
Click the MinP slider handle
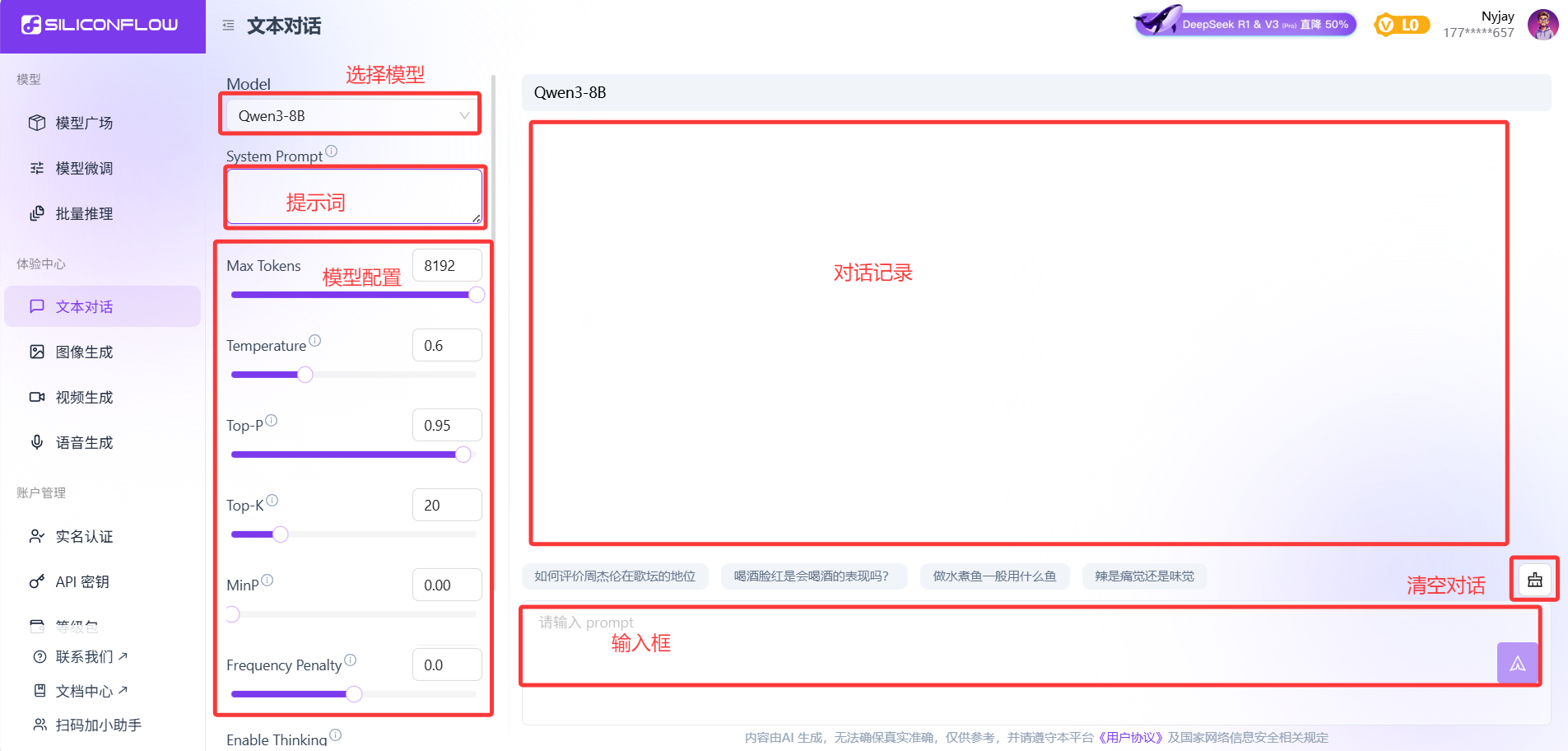tap(232, 614)
